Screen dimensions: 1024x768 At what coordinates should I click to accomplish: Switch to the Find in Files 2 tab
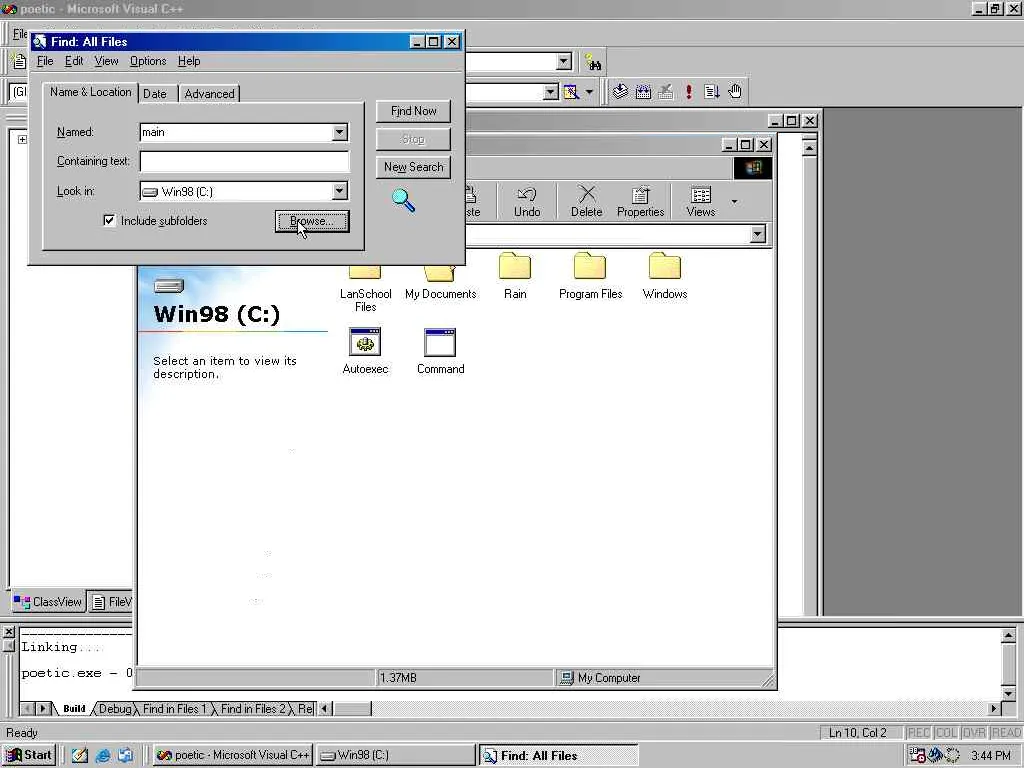(x=253, y=709)
